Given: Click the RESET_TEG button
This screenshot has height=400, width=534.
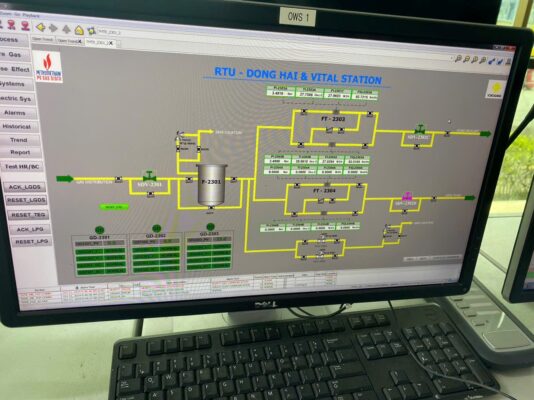Looking at the screenshot, I should point(28,215).
